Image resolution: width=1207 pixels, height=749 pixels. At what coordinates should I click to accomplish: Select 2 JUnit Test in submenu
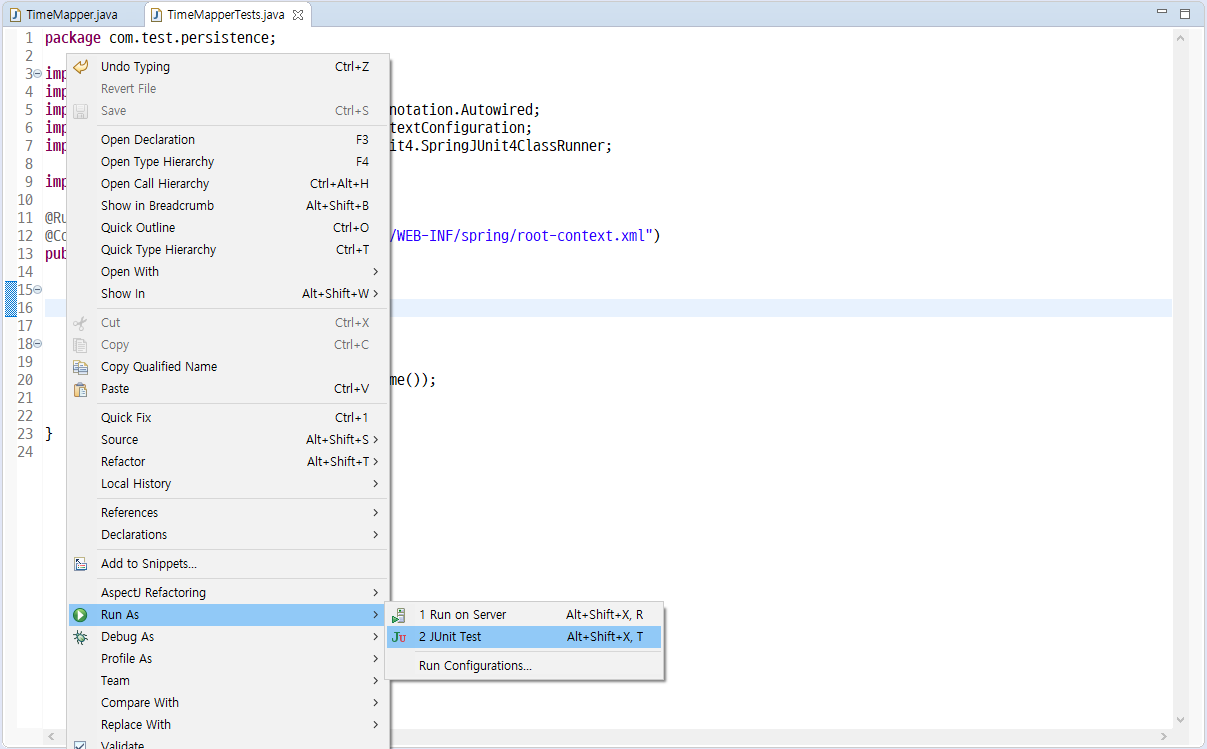(524, 637)
